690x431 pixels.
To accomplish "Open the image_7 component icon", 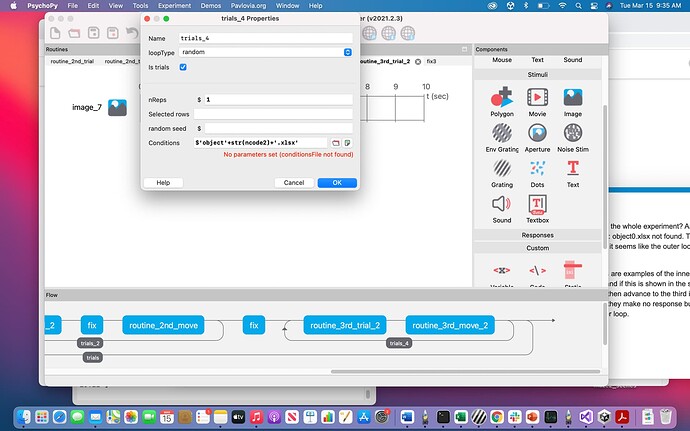I will tap(117, 107).
